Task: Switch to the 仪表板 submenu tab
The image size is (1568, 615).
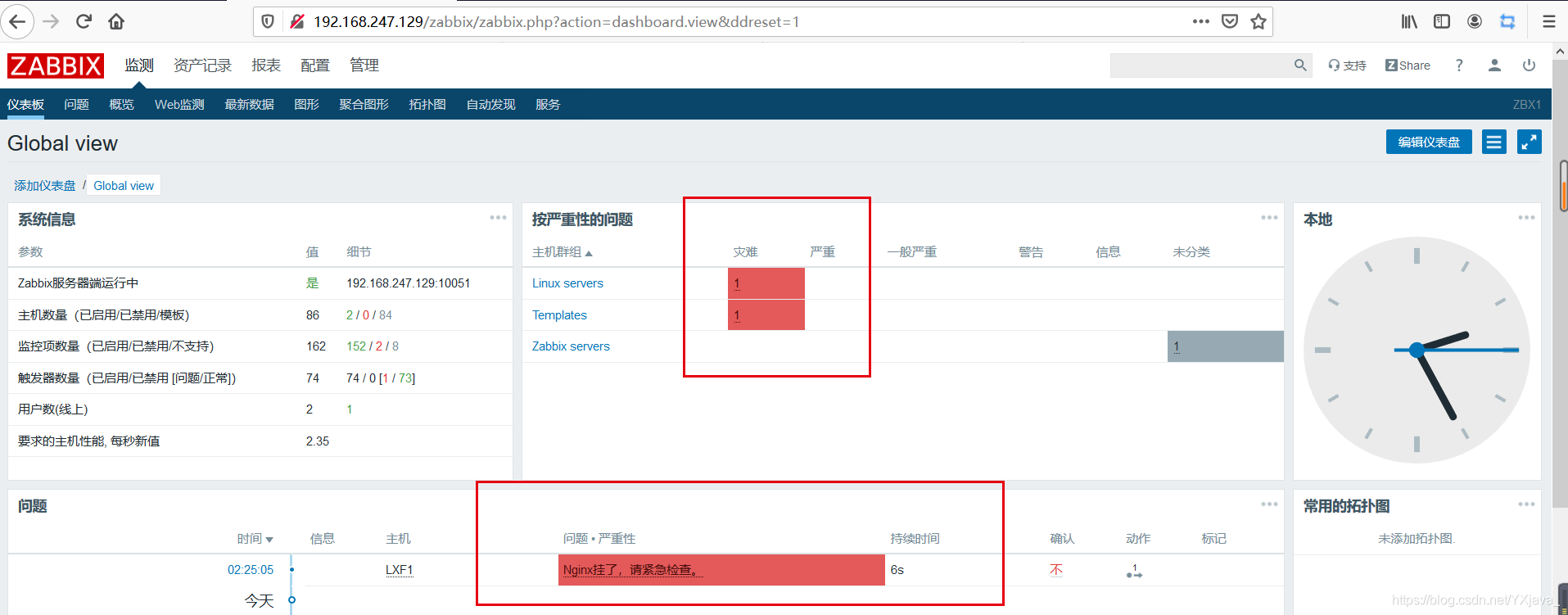Action: pos(25,105)
